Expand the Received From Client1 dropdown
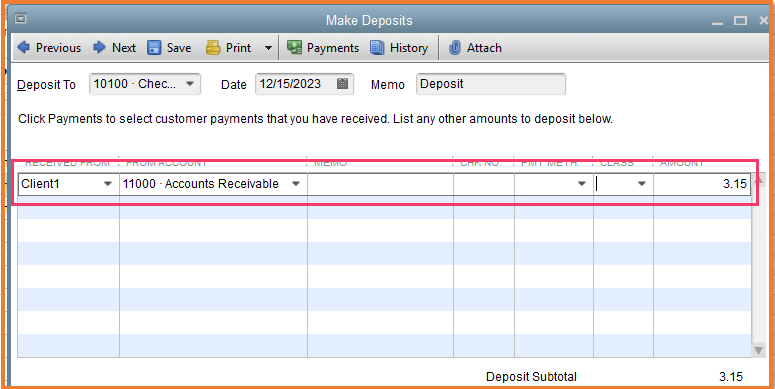This screenshot has width=775, height=389. coord(107,184)
